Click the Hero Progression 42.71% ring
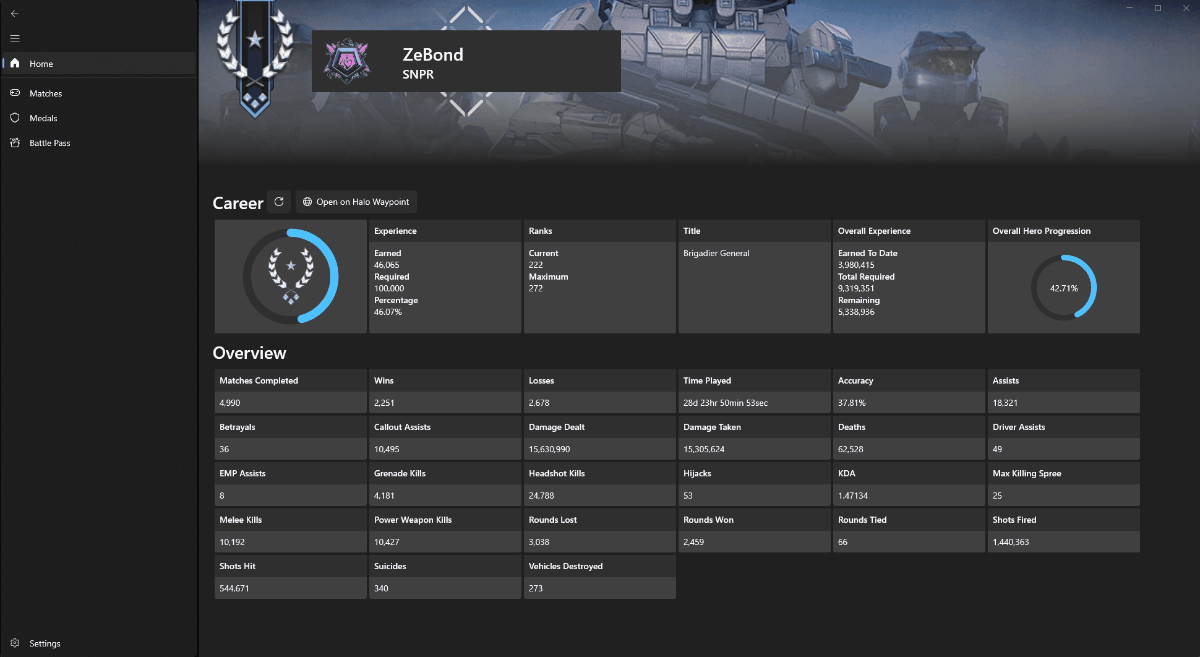This screenshot has height=657, width=1200. (1063, 287)
